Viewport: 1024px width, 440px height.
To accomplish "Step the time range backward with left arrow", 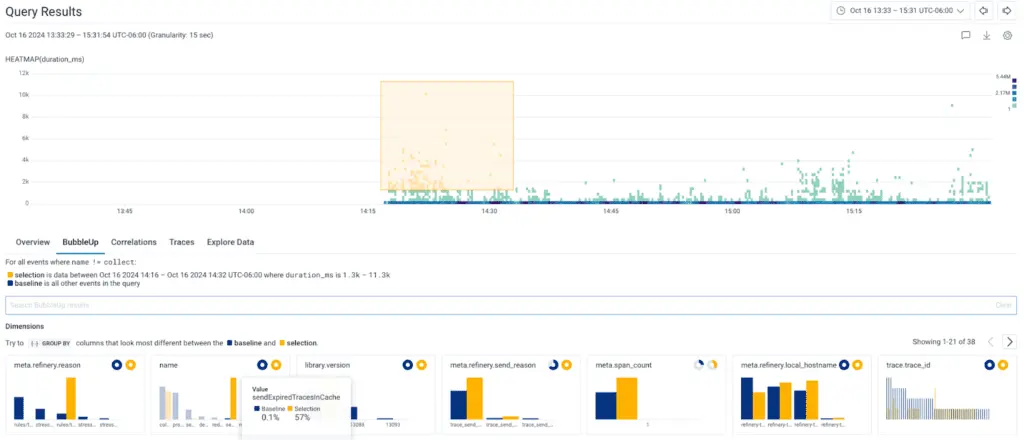I will [x=984, y=11].
